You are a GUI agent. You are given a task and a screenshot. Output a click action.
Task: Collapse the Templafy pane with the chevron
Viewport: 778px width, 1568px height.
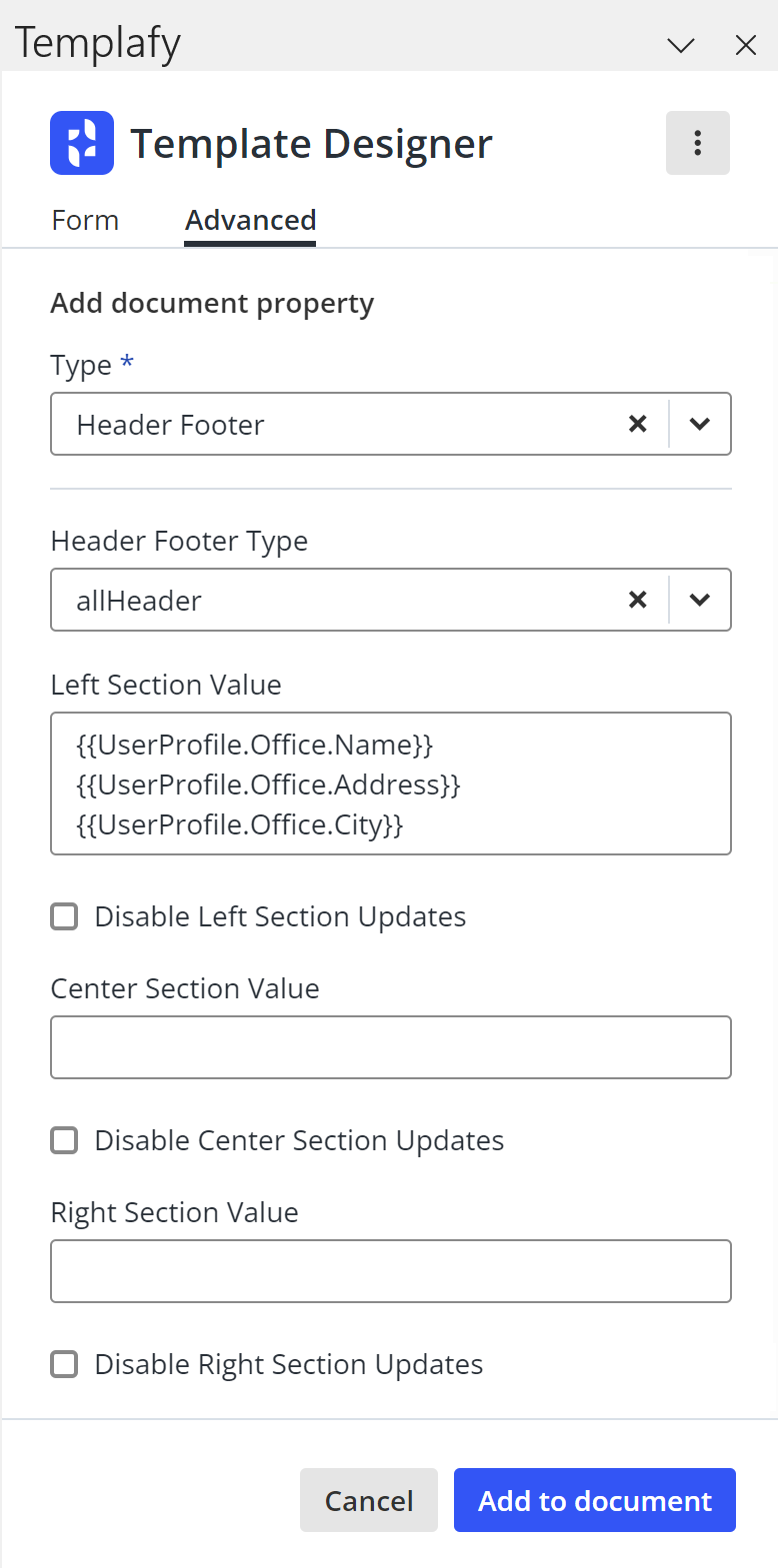[x=681, y=45]
